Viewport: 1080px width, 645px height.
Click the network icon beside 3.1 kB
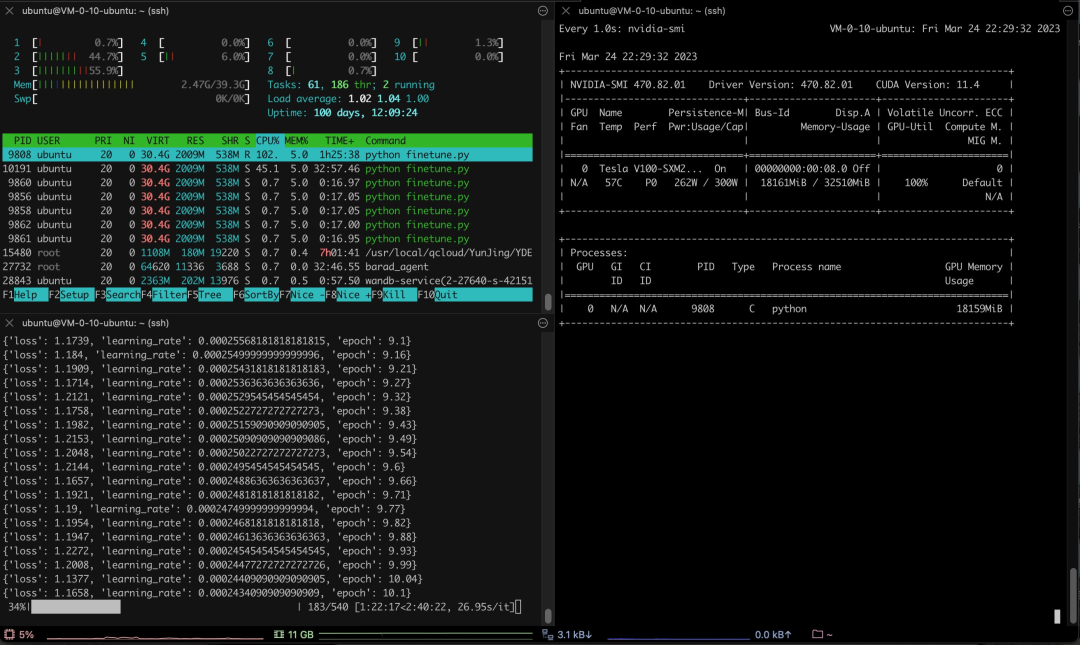pyautogui.click(x=547, y=635)
